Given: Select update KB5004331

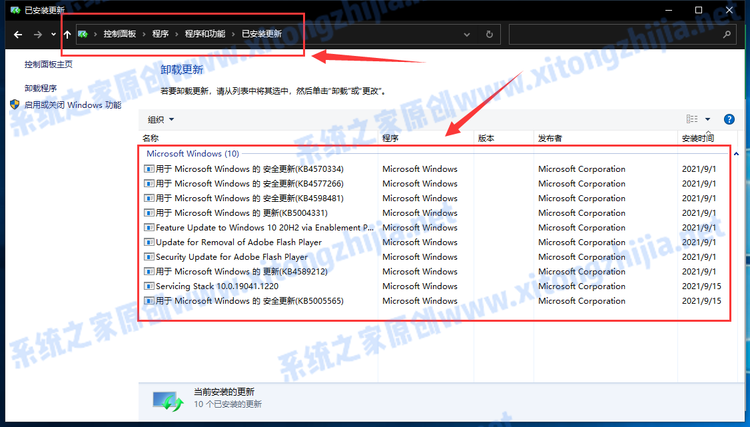Looking at the screenshot, I should point(242,213).
